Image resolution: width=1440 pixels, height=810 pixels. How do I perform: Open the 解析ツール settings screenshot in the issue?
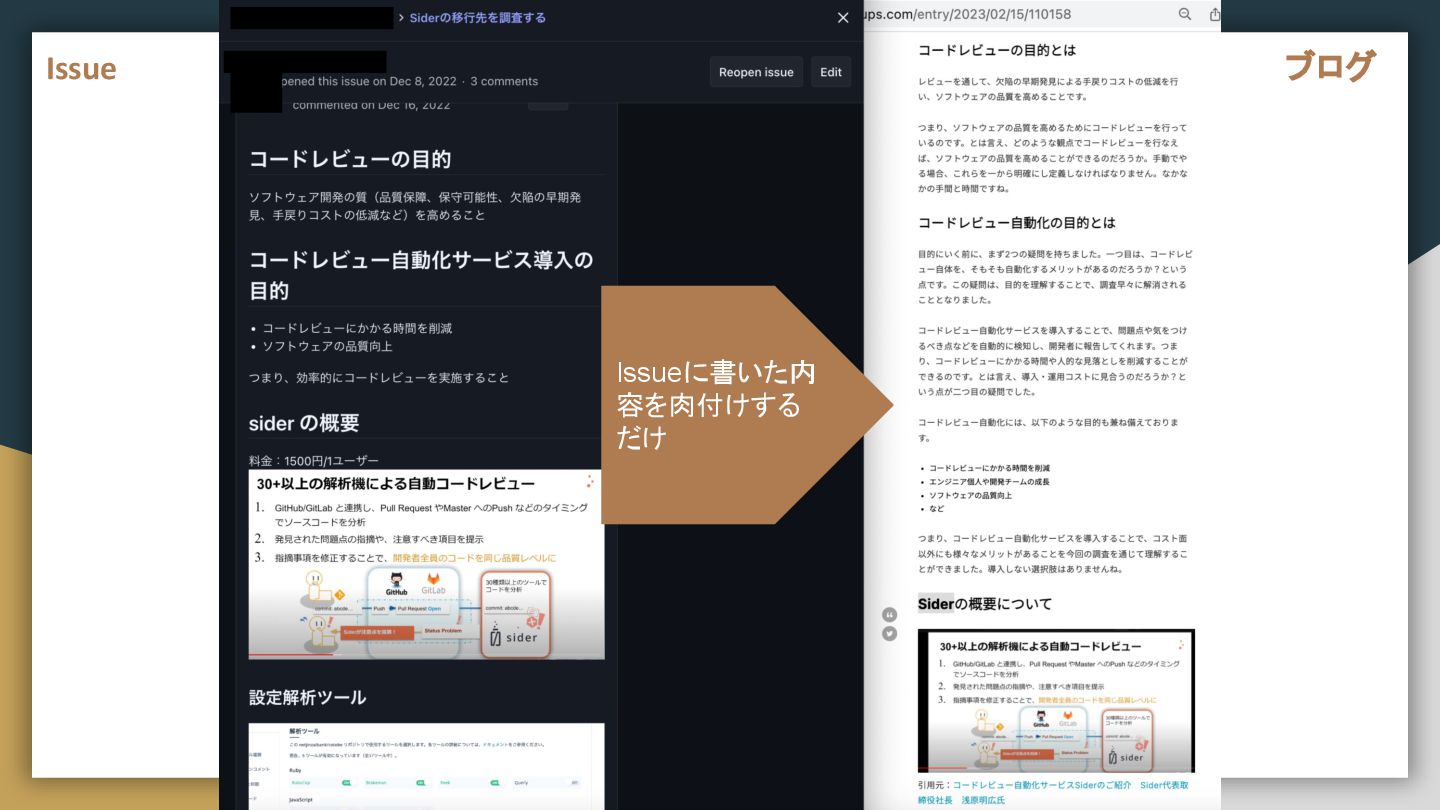coord(426,766)
